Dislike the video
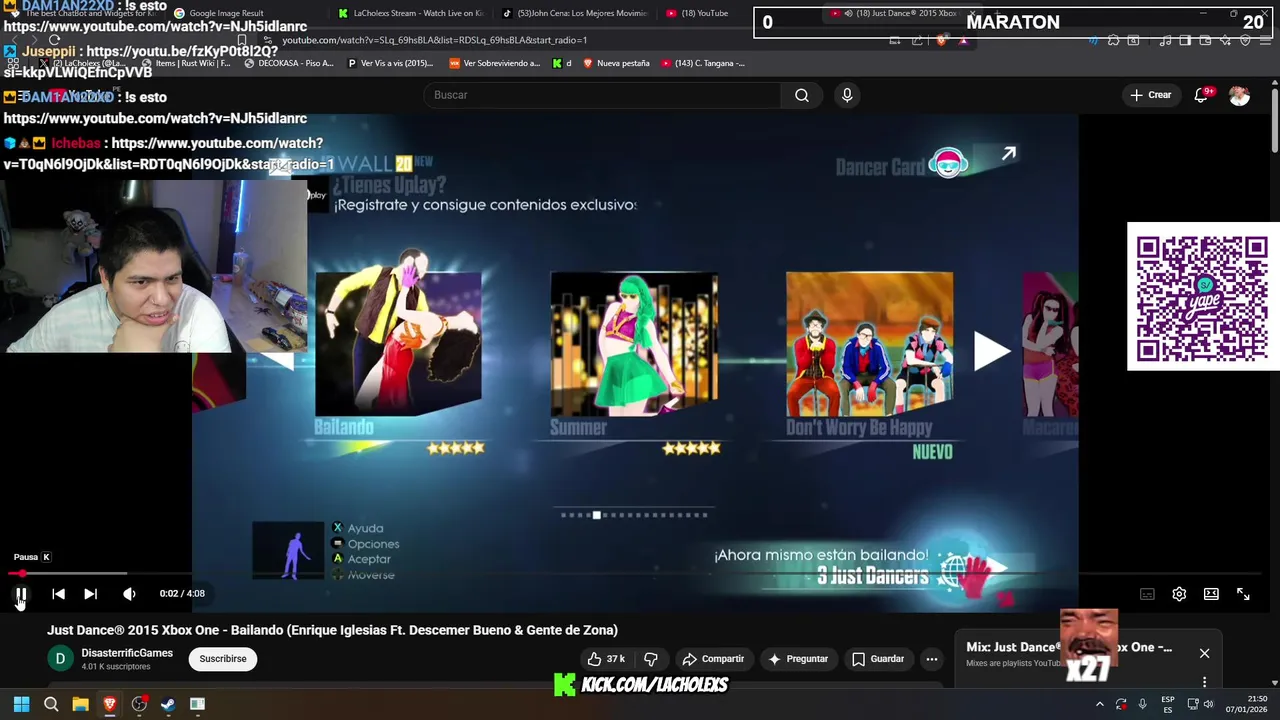The height and width of the screenshot is (720, 1280). point(651,659)
